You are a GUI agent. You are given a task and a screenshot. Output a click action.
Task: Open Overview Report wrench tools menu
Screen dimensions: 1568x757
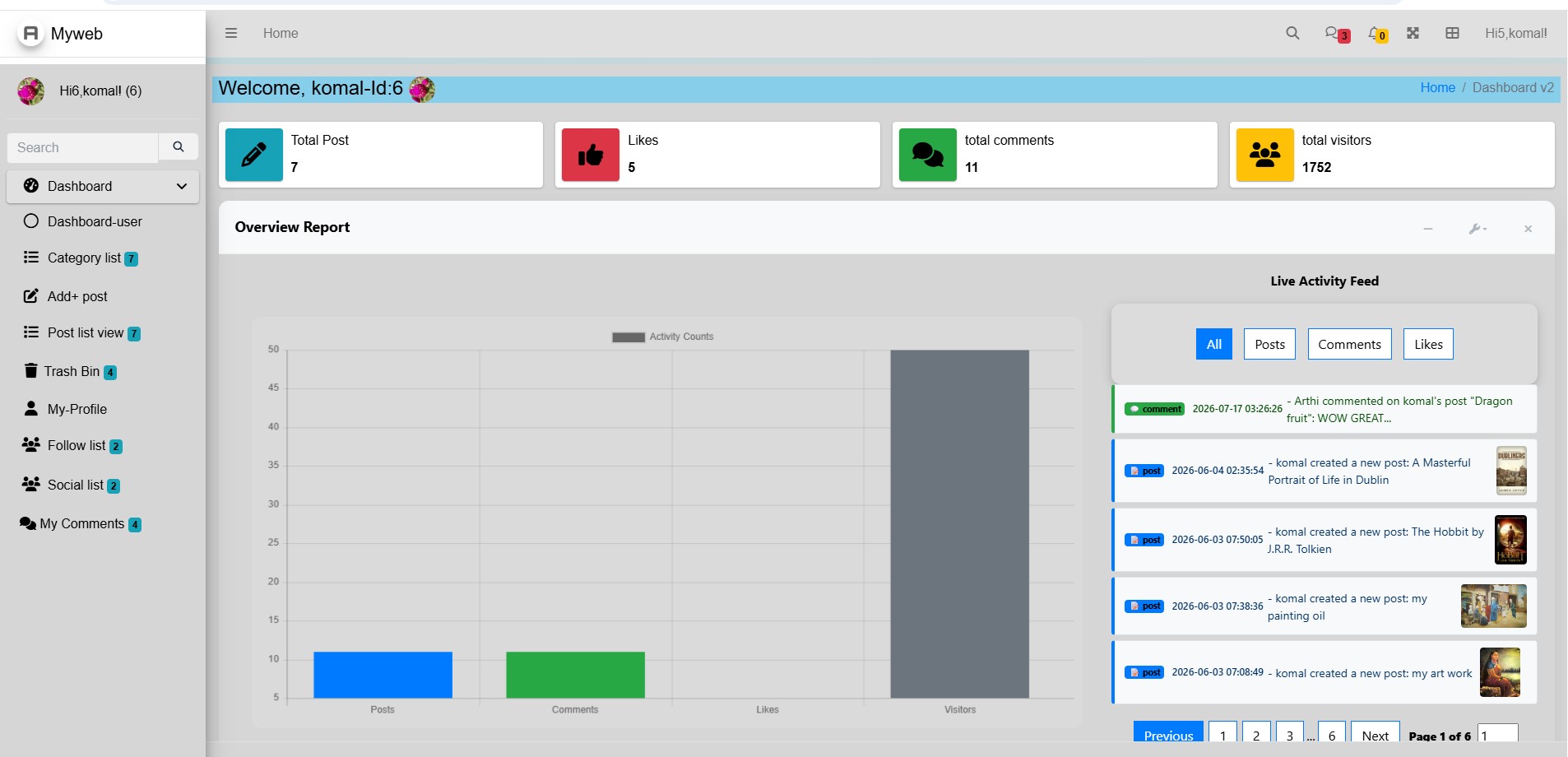pyautogui.click(x=1478, y=229)
